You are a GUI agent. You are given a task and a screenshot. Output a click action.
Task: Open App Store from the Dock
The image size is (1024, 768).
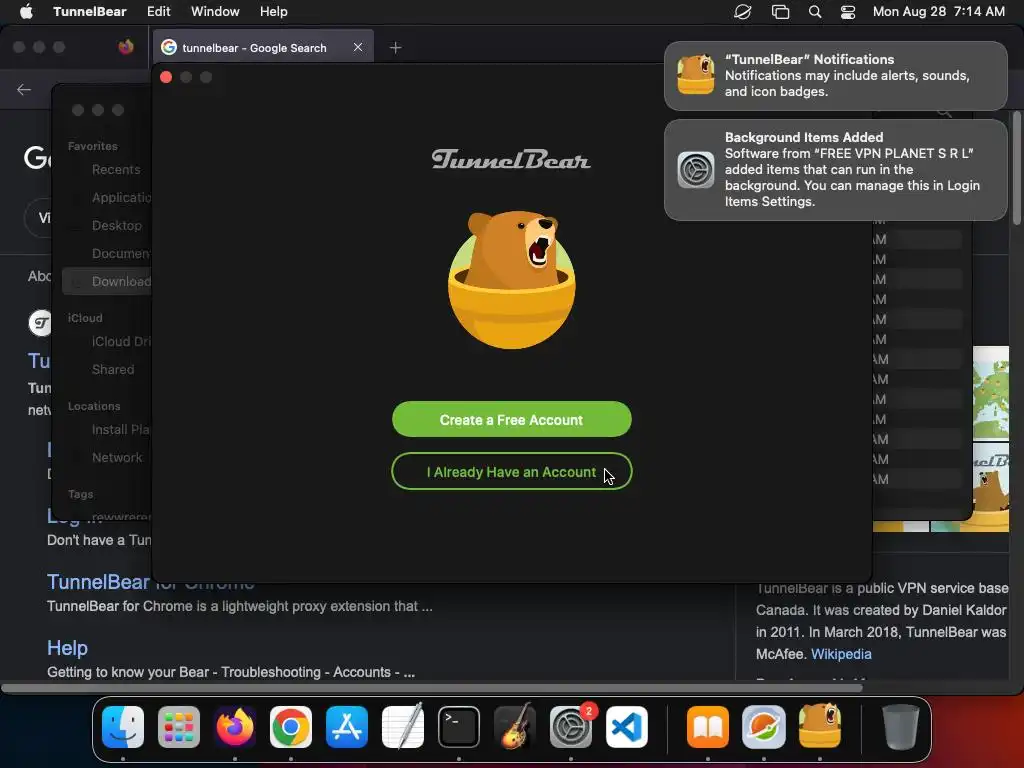347,727
